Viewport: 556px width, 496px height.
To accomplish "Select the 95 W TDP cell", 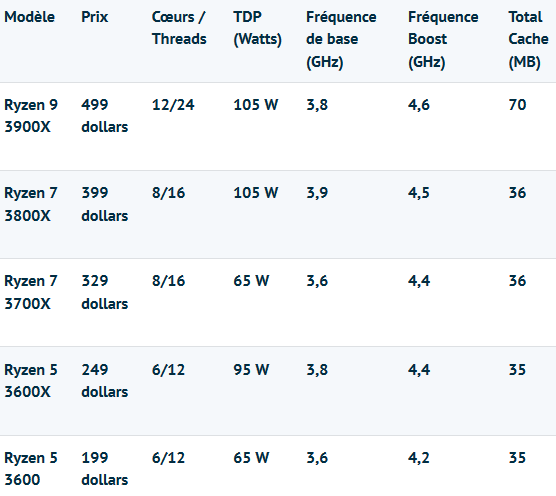I will tap(251, 370).
